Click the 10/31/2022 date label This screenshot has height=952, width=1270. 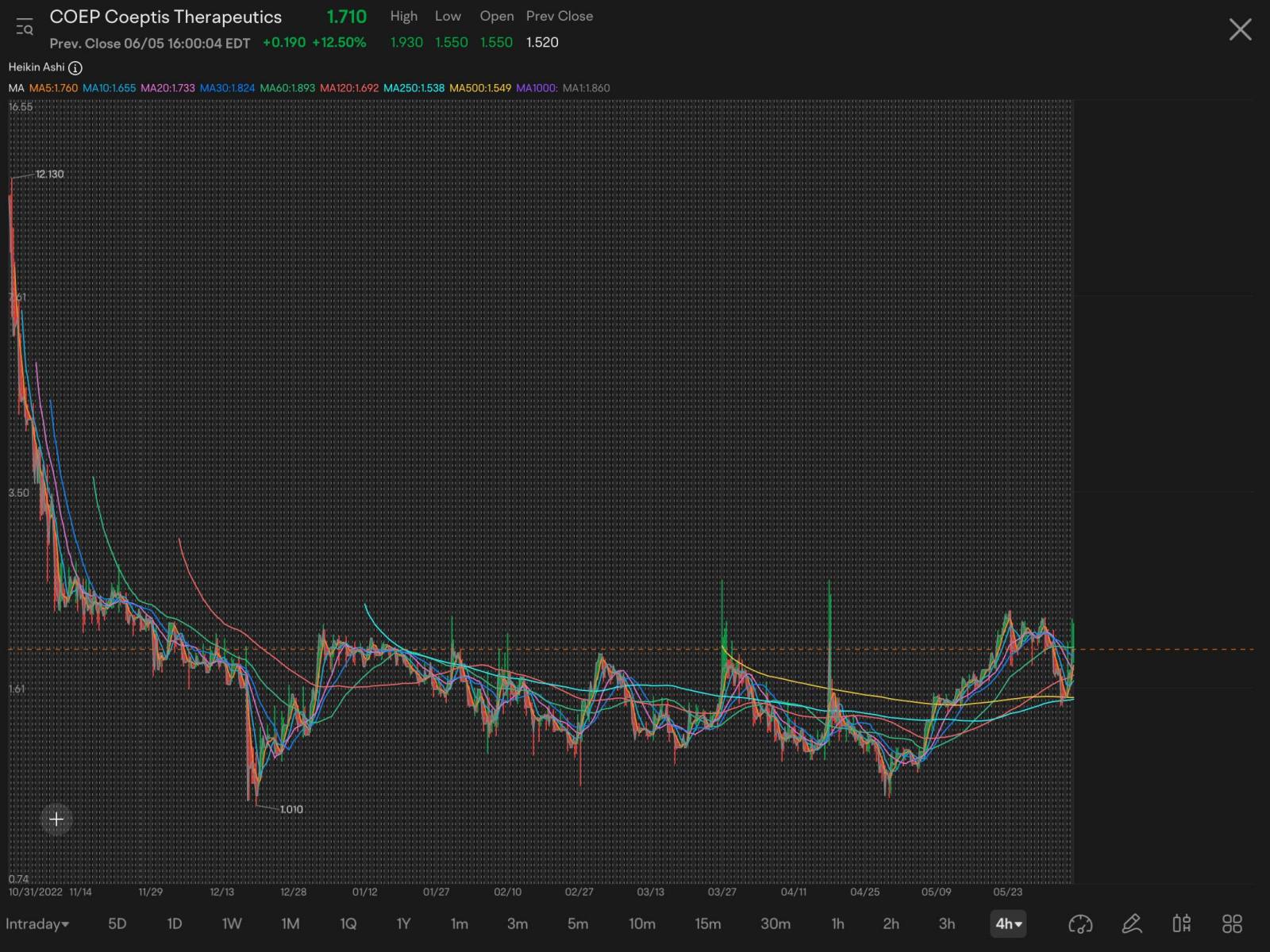click(35, 892)
